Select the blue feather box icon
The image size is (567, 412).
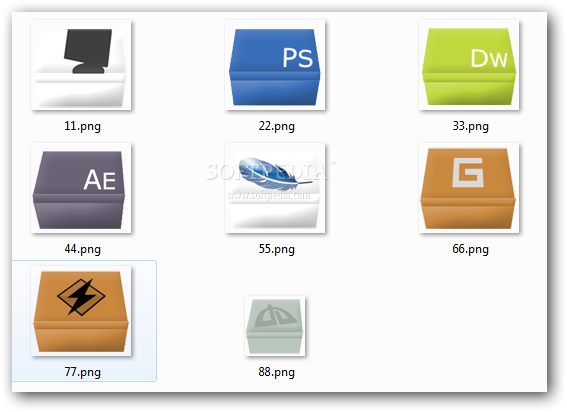click(x=275, y=188)
